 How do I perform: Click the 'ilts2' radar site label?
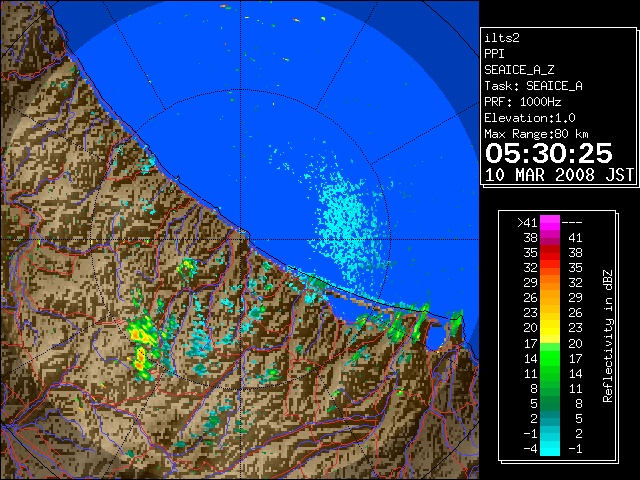502,38
